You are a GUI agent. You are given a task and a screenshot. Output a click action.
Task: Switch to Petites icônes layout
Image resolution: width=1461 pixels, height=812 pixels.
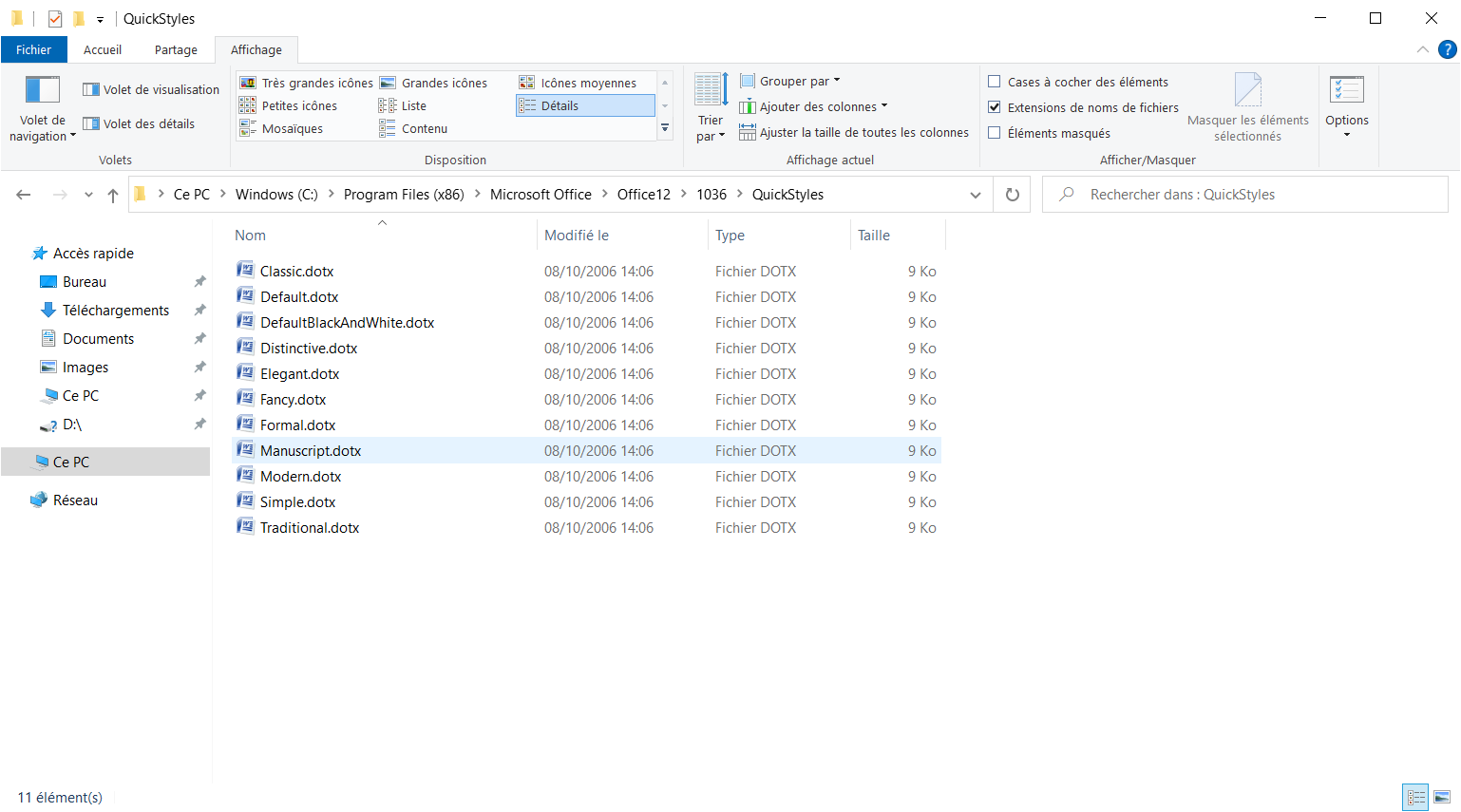tap(289, 105)
